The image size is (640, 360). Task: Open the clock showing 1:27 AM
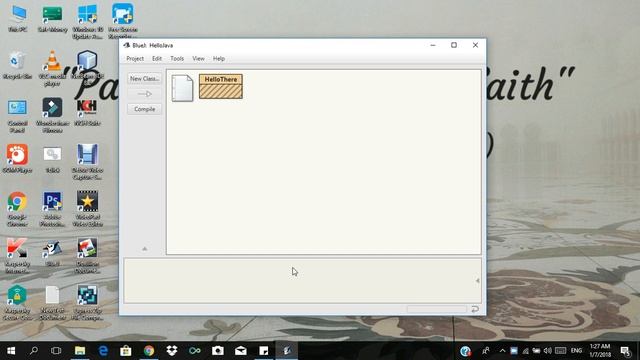[600, 351]
